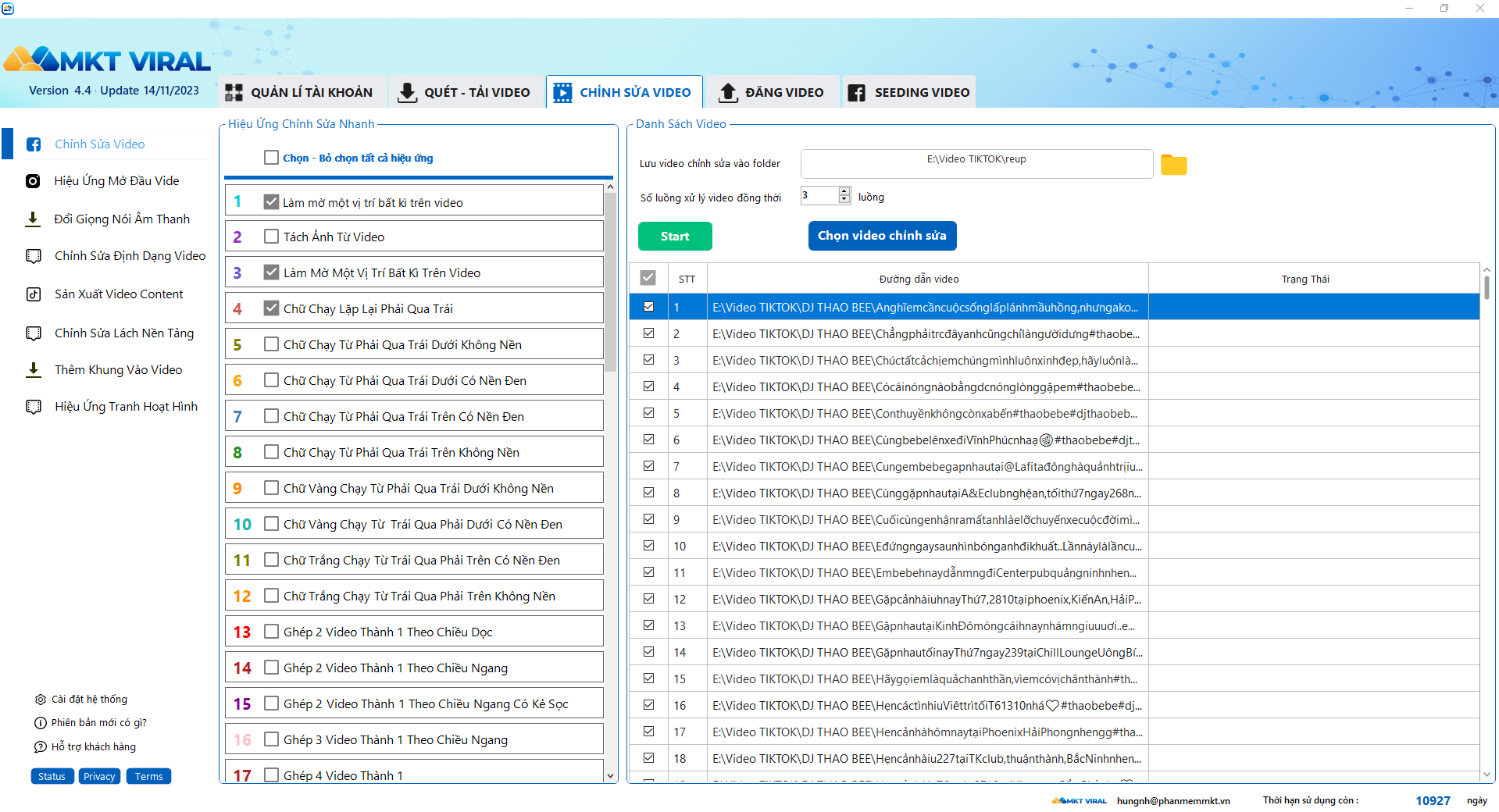This screenshot has width=1499, height=812.
Task: Click the thread count number field
Action: click(x=819, y=195)
